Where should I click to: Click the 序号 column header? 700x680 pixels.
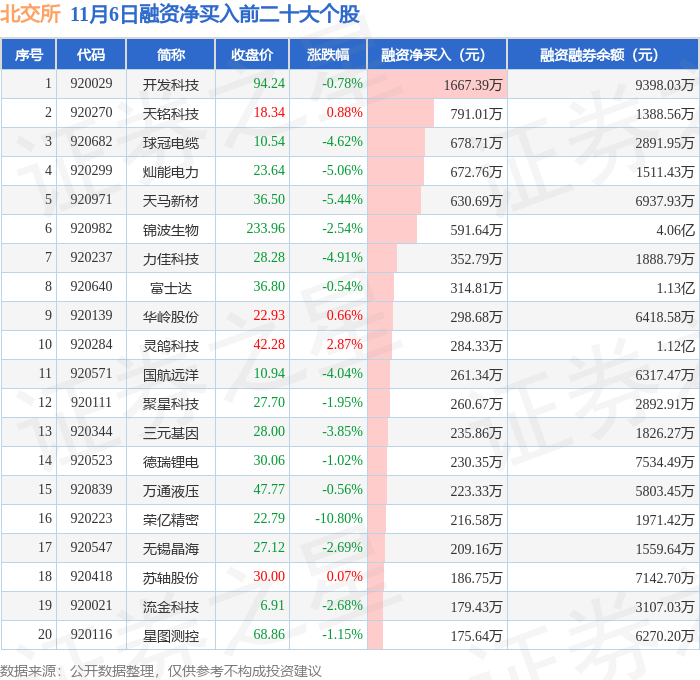pyautogui.click(x=29, y=55)
